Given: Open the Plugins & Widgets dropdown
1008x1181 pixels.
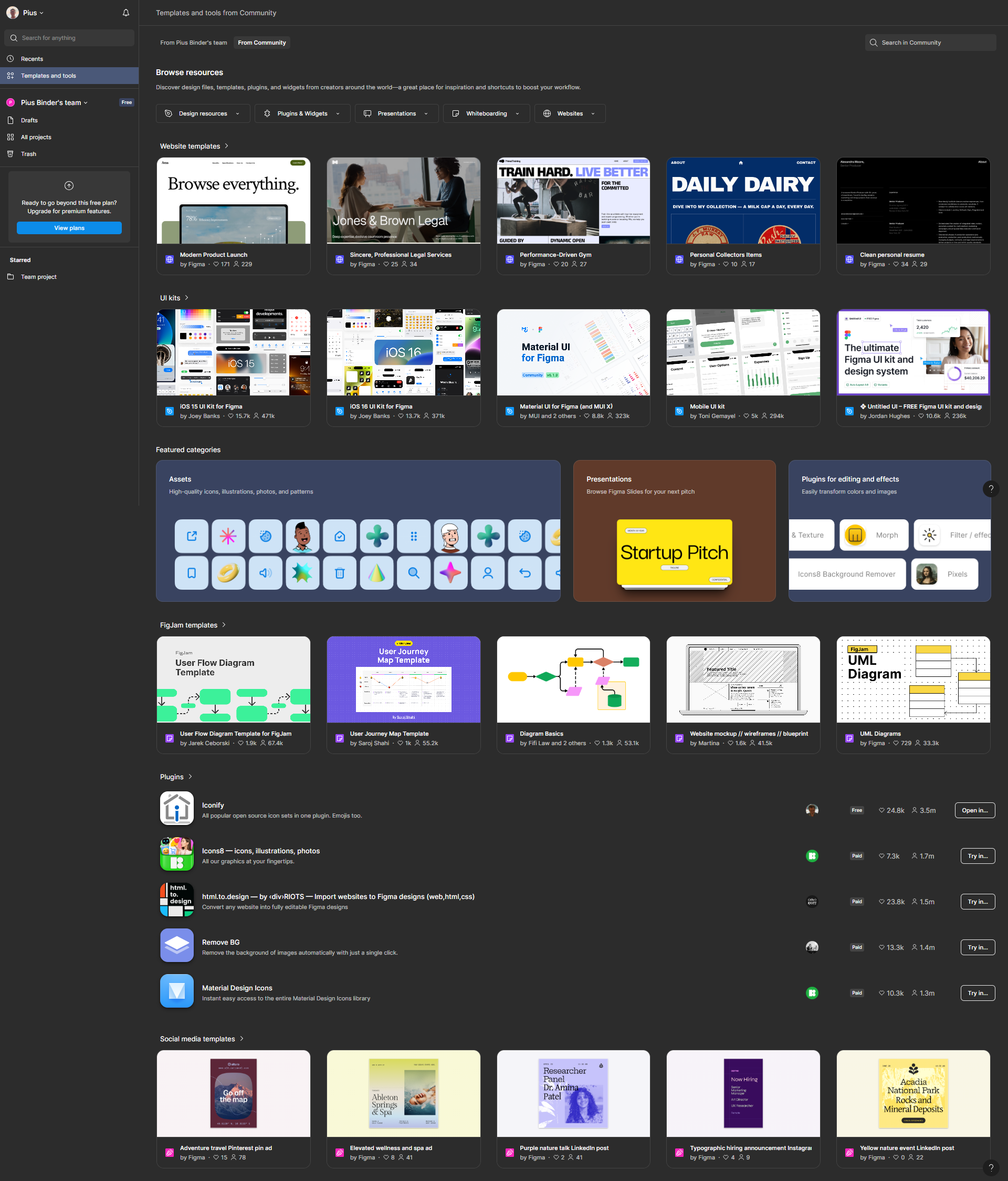Looking at the screenshot, I should 302,113.
